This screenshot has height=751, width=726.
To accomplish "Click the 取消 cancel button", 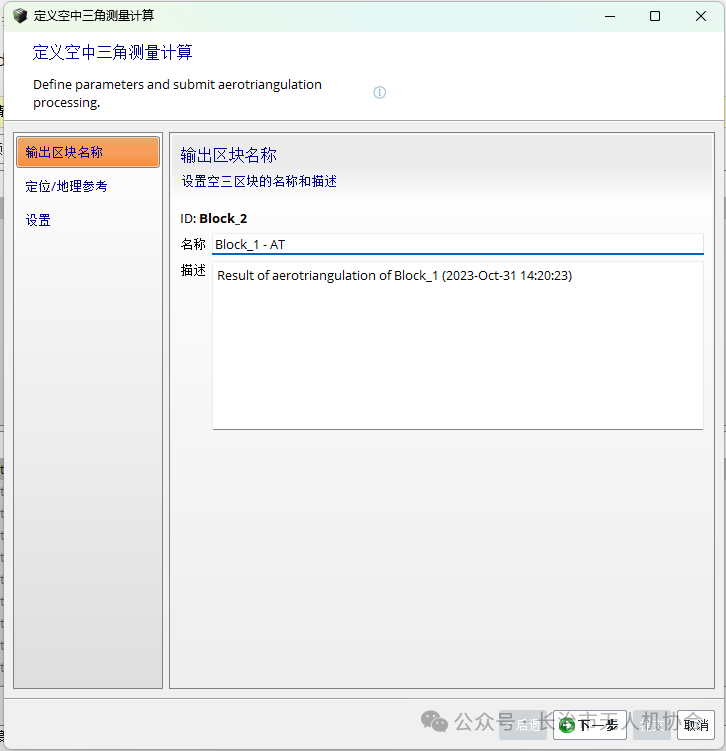I will point(696,725).
